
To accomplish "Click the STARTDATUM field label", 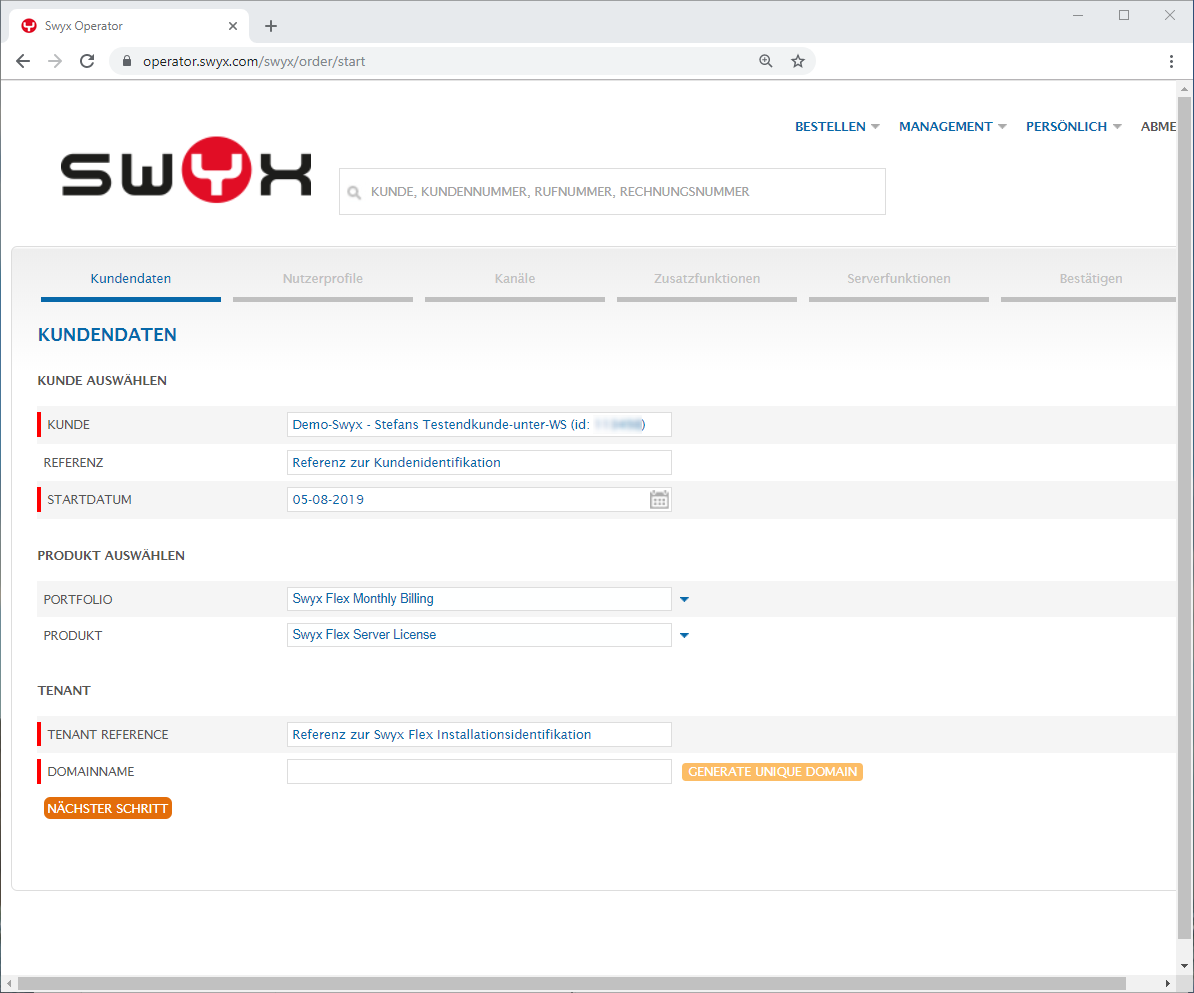I will 89,500.
